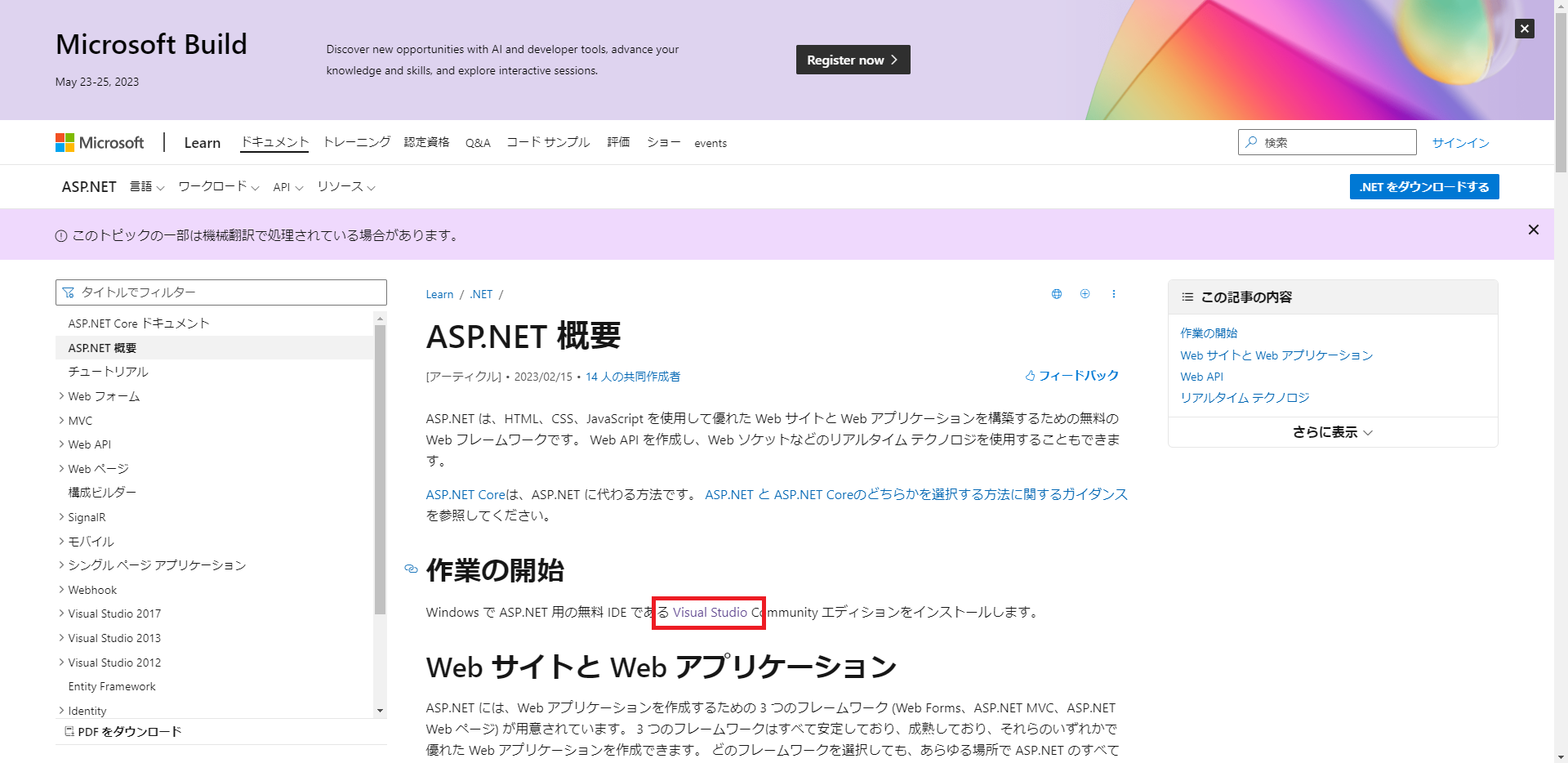Expand the リソース dropdown
This screenshot has width=1568, height=763.
click(x=346, y=187)
